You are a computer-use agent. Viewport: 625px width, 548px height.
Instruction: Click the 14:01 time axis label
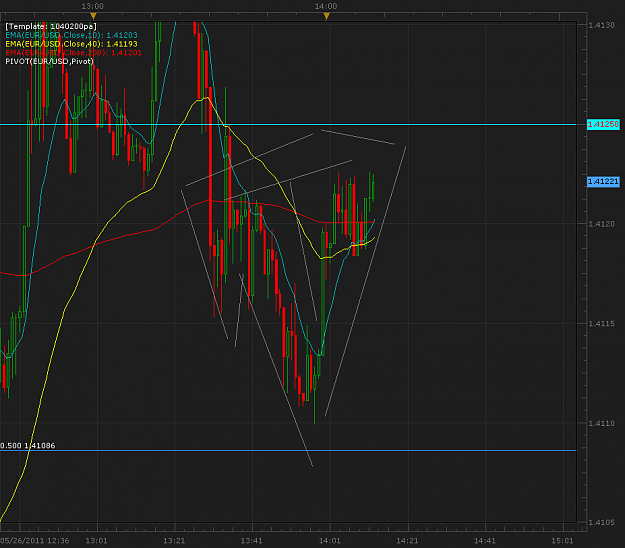point(330,541)
